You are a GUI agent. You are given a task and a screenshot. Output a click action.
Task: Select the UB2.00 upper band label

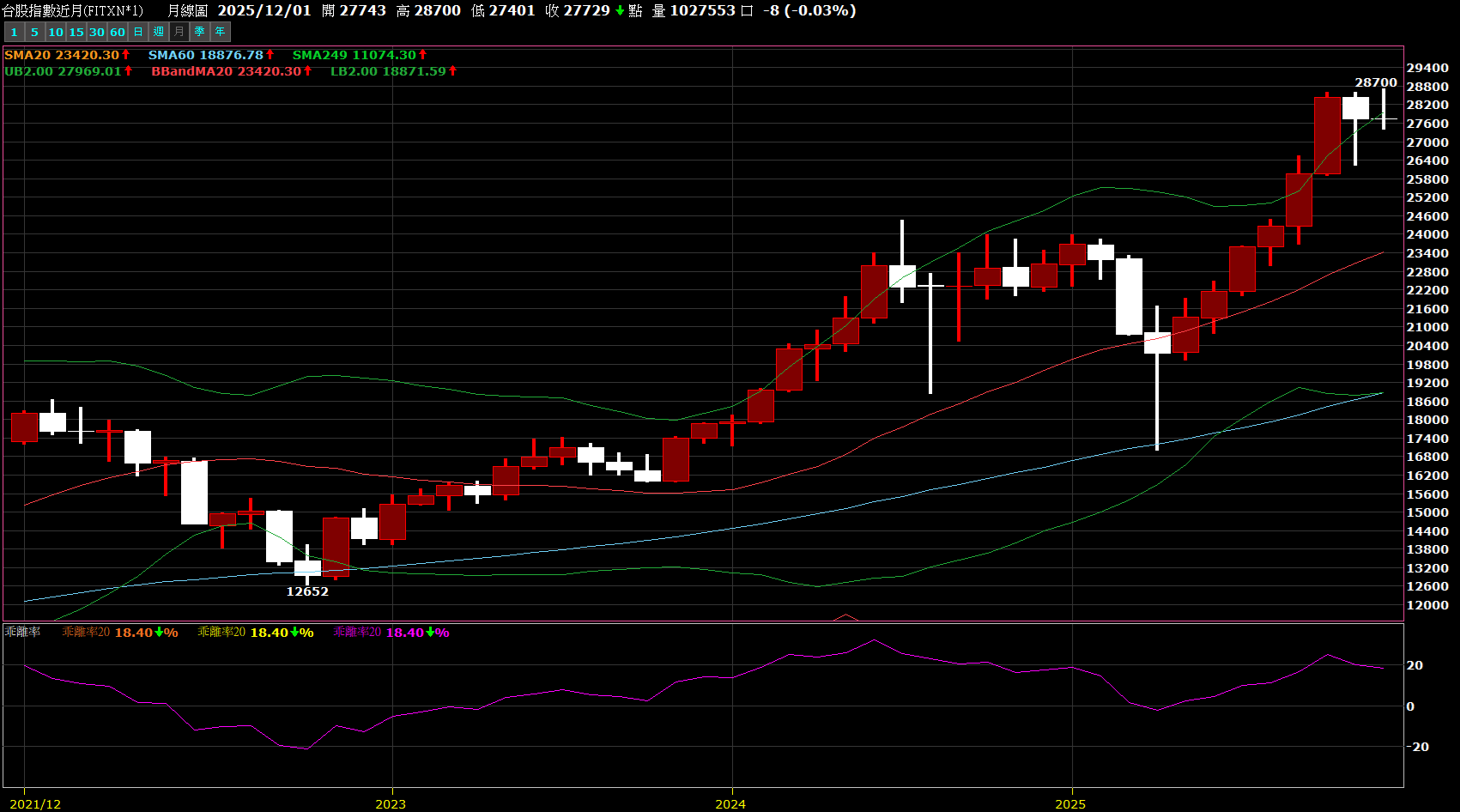[63, 71]
